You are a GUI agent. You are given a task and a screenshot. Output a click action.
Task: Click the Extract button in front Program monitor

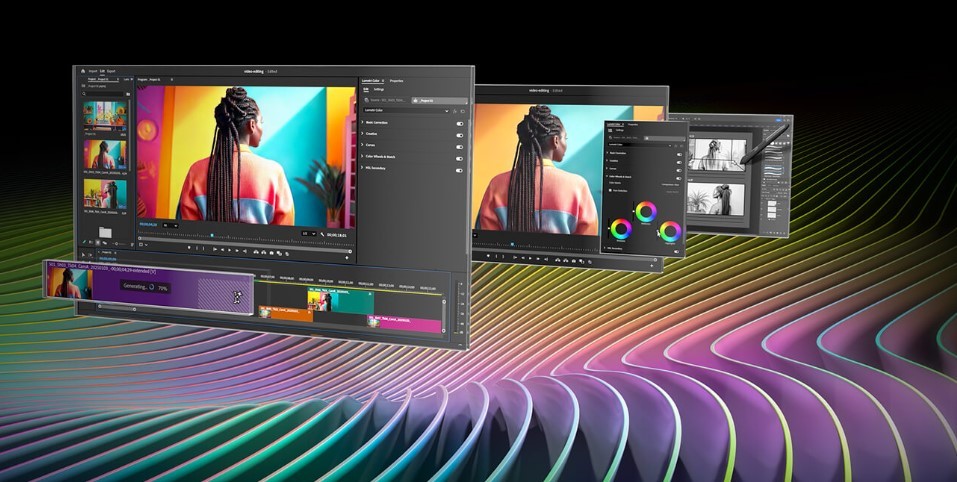[x=264, y=252]
